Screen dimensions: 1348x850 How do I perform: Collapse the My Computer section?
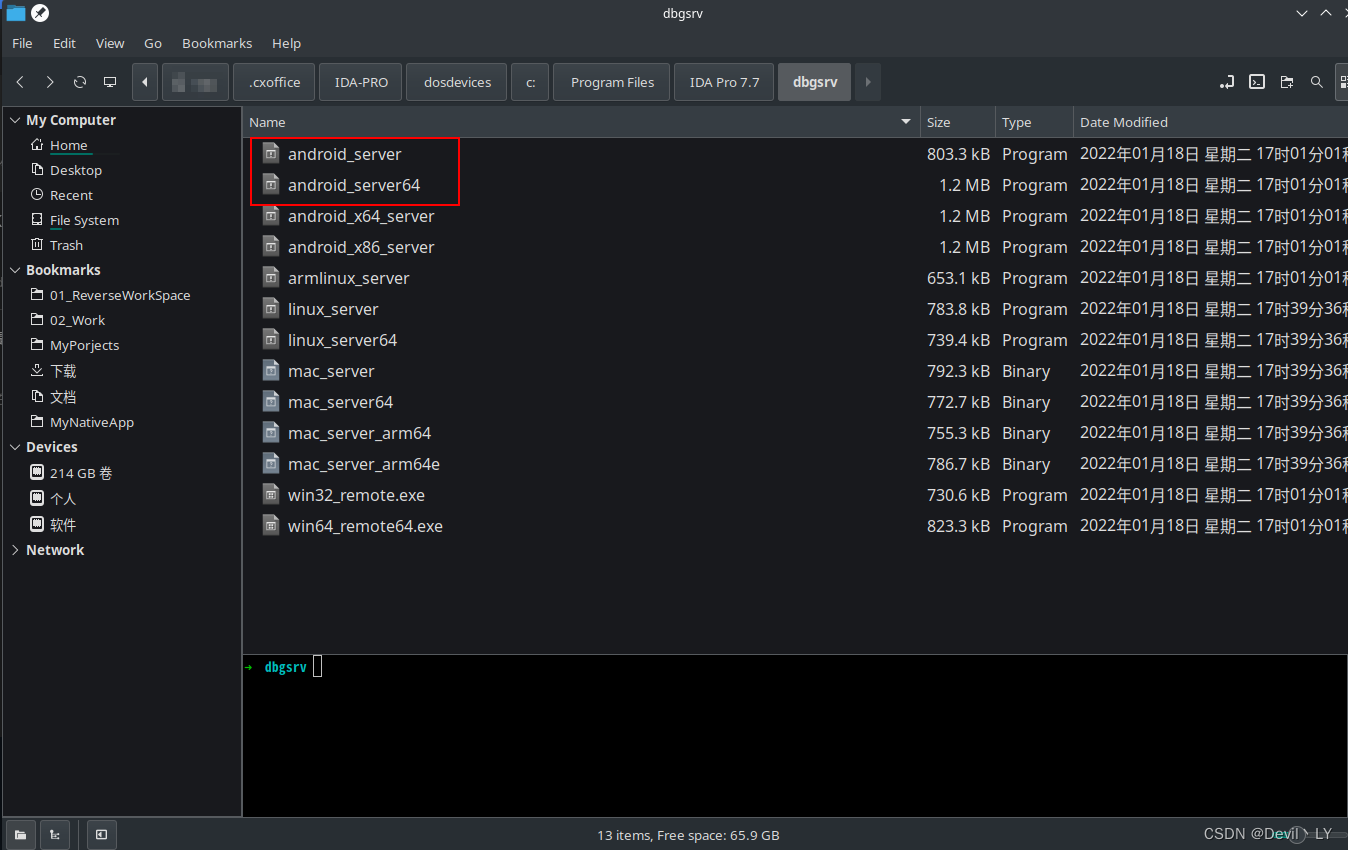(15, 120)
